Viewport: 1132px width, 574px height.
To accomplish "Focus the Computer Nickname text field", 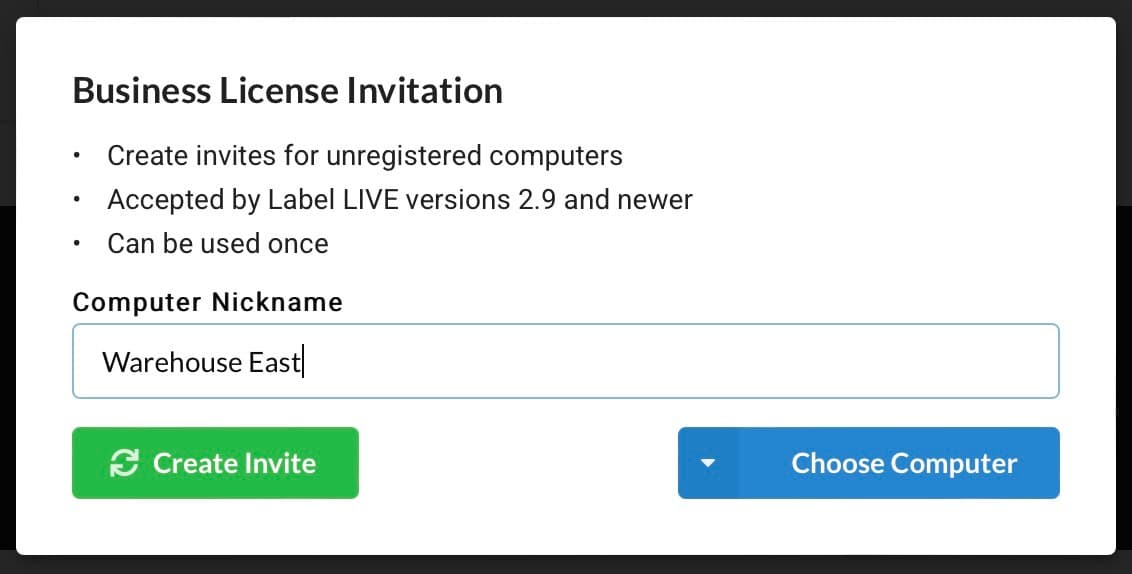I will pyautogui.click(x=565, y=361).
